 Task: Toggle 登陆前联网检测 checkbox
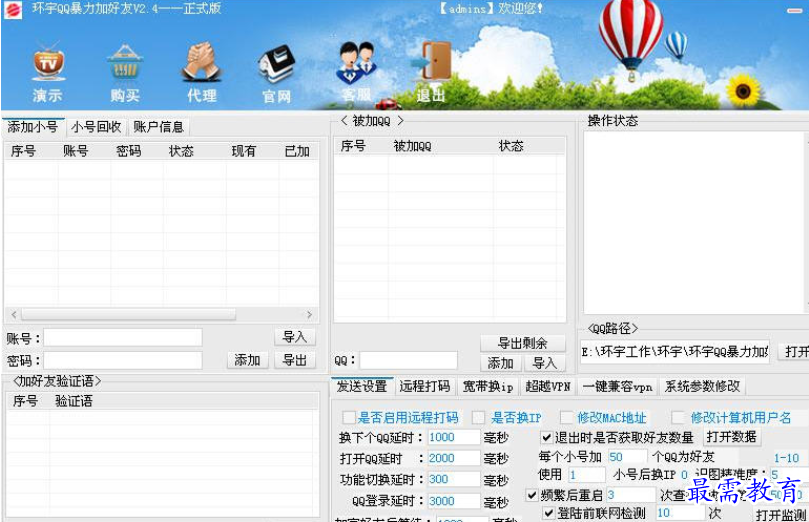point(548,513)
